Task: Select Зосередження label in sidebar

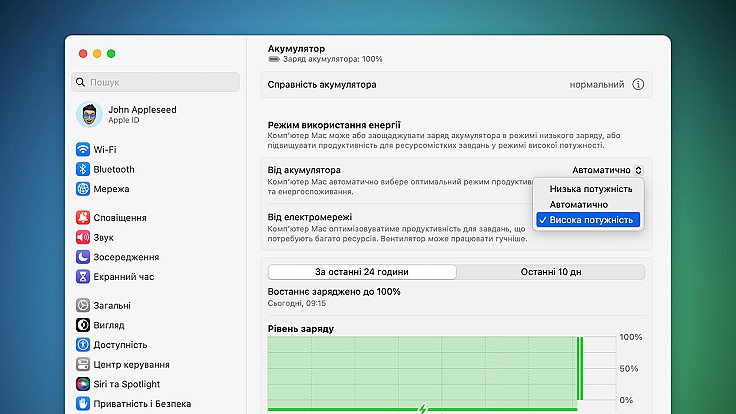Action: 126,257
